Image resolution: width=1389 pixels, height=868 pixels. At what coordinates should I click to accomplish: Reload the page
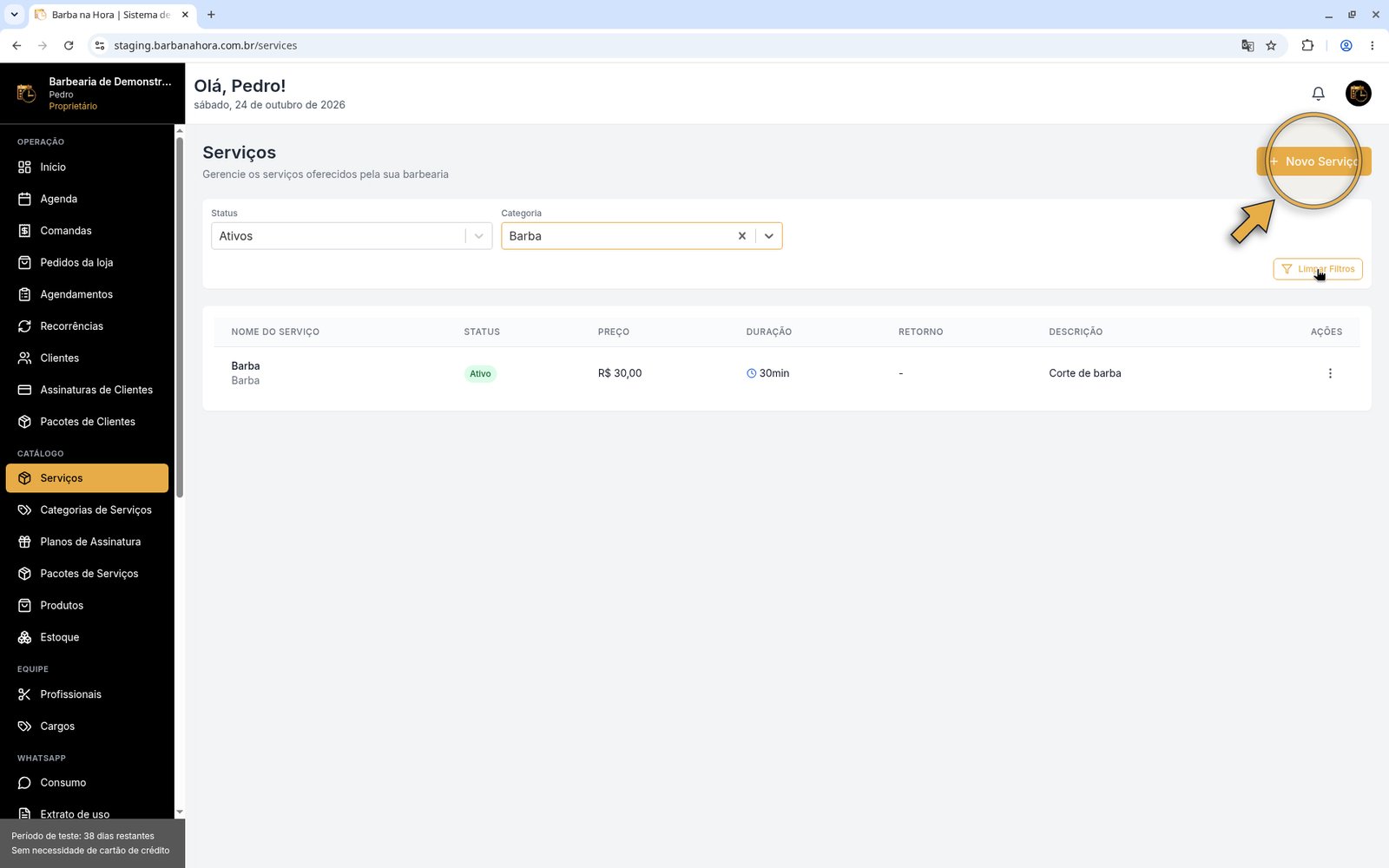(69, 46)
